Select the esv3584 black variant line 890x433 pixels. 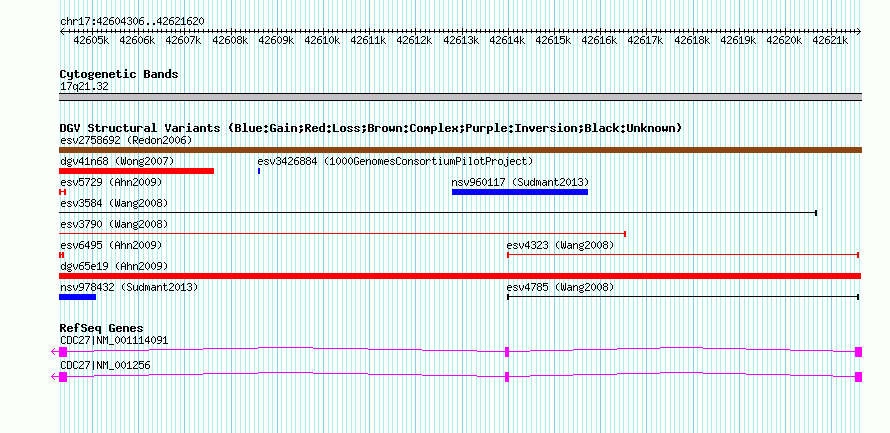[438, 213]
